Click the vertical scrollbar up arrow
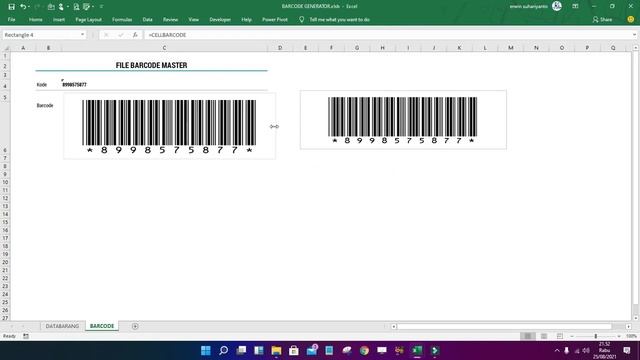 (x=636, y=48)
